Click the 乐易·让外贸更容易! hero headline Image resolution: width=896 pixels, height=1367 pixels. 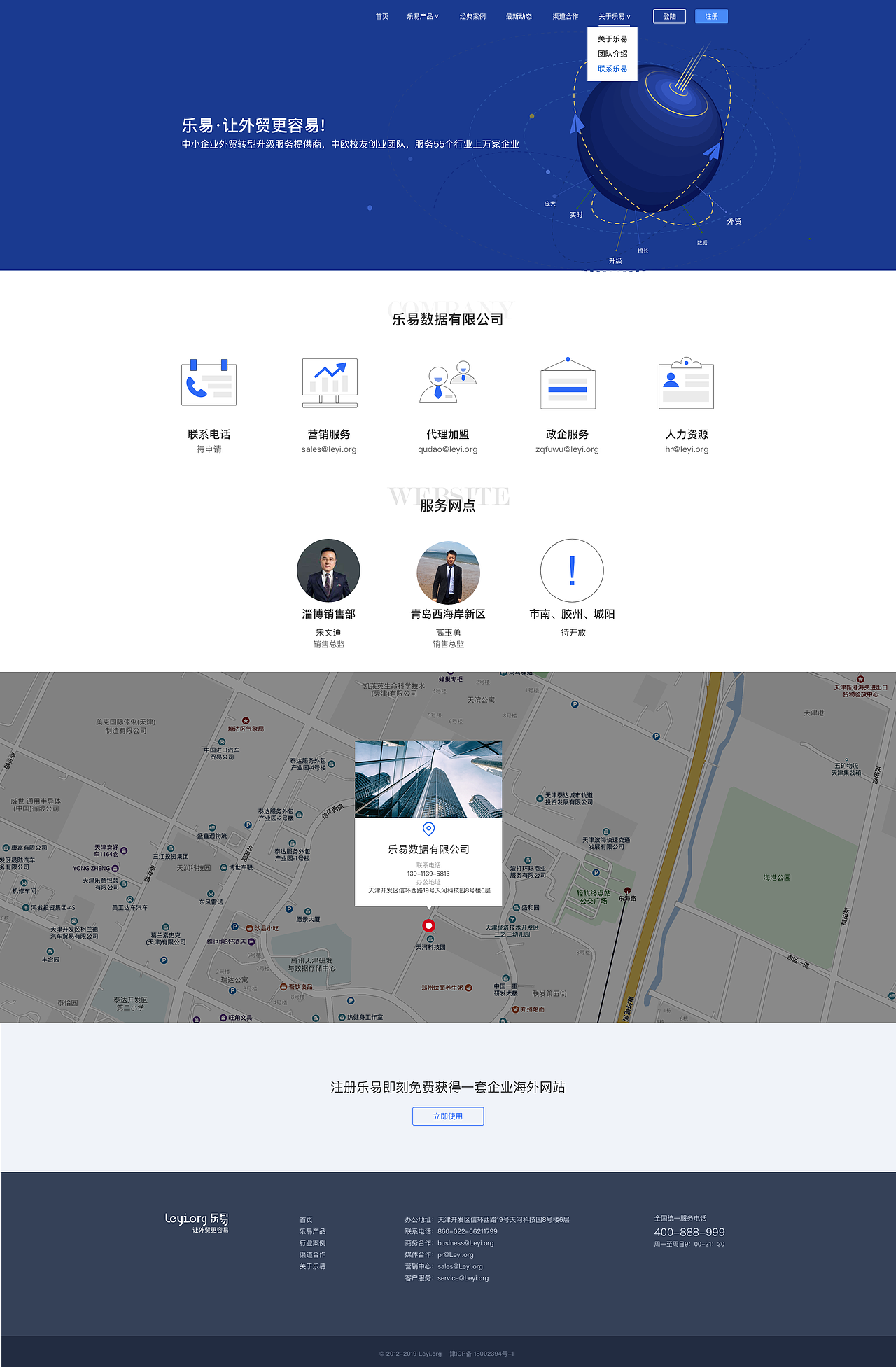pos(253,125)
